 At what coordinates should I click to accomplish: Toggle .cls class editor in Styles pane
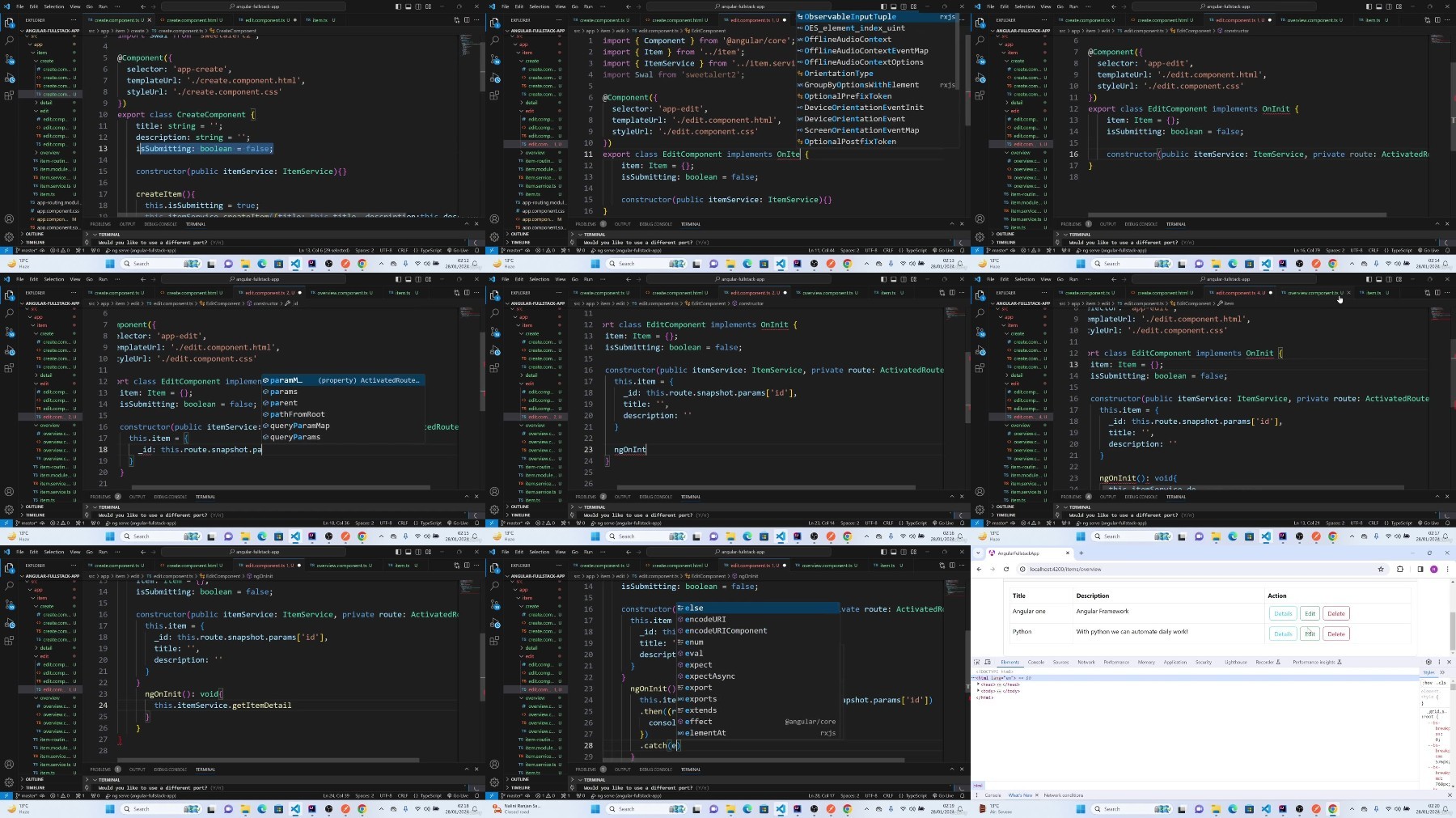(x=1441, y=682)
